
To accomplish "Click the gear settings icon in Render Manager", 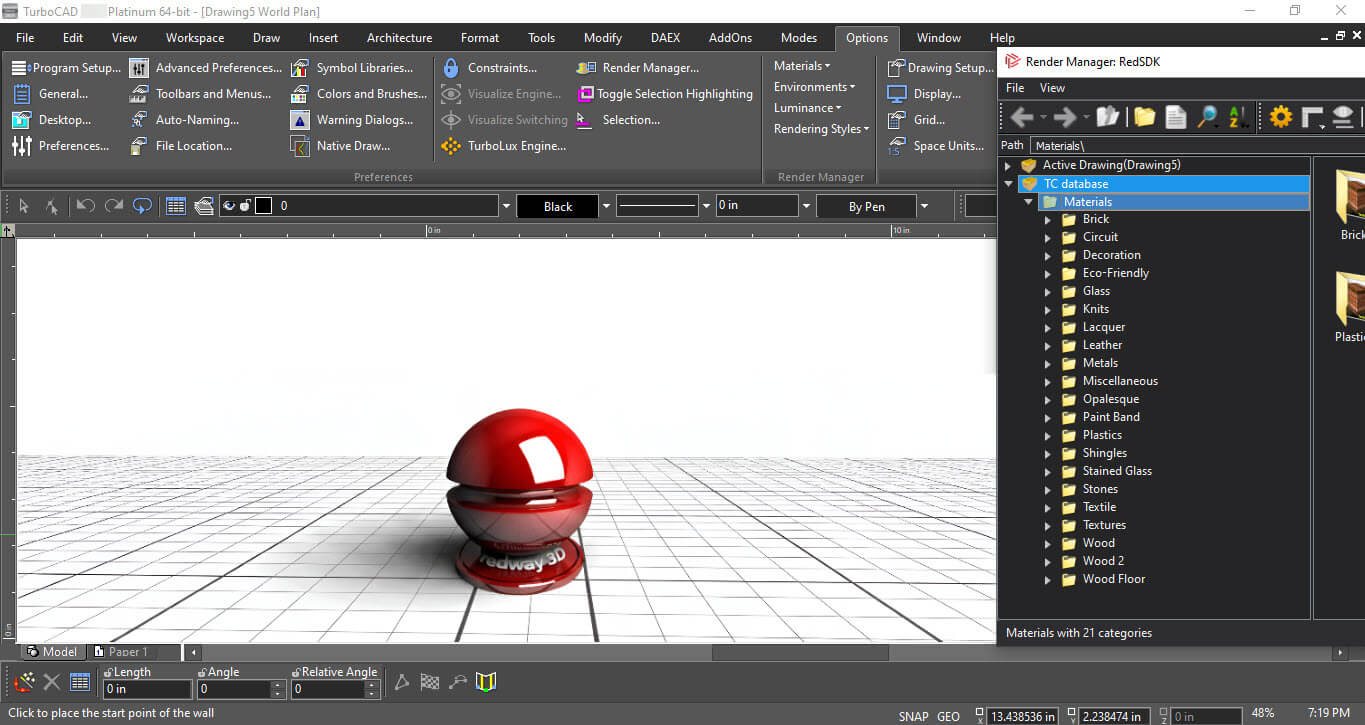I will pyautogui.click(x=1280, y=117).
